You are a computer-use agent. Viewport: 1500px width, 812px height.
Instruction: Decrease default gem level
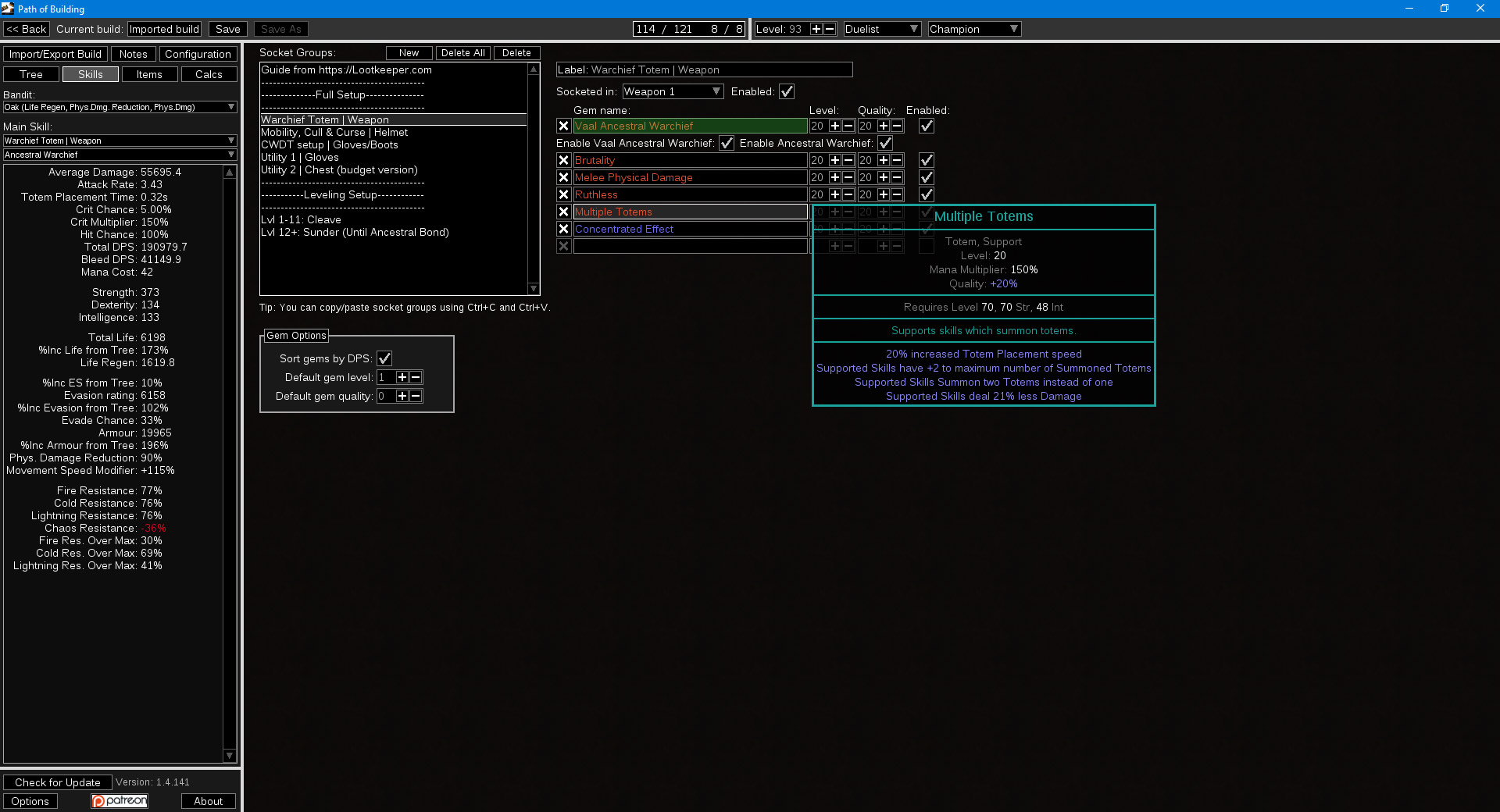click(416, 377)
